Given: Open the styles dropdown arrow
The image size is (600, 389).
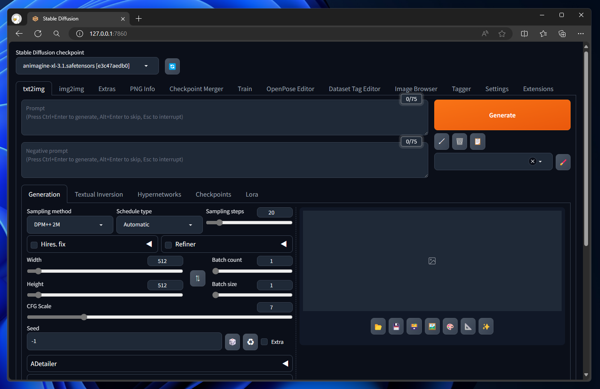Looking at the screenshot, I should coord(540,161).
